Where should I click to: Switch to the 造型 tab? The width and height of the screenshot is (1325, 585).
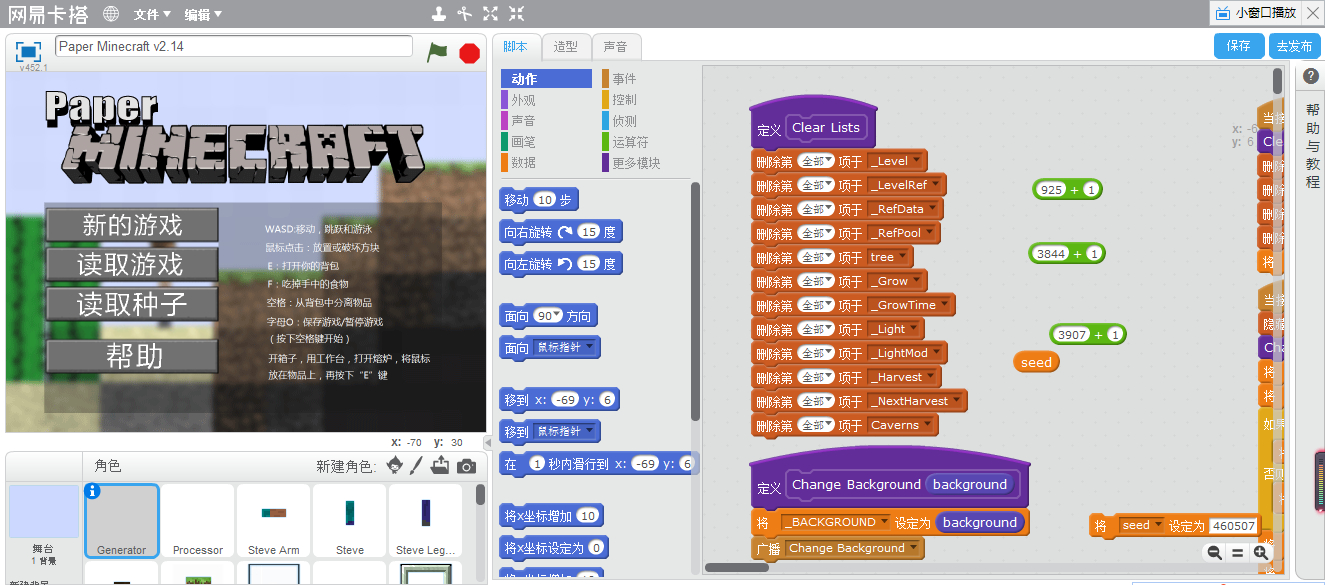(566, 46)
